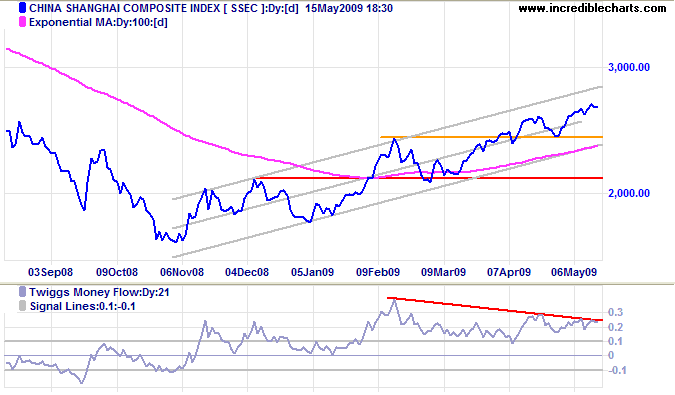Click the 0.2 money flow axis value
Screen dimensions: 675x395
pyautogui.click(x=615, y=327)
